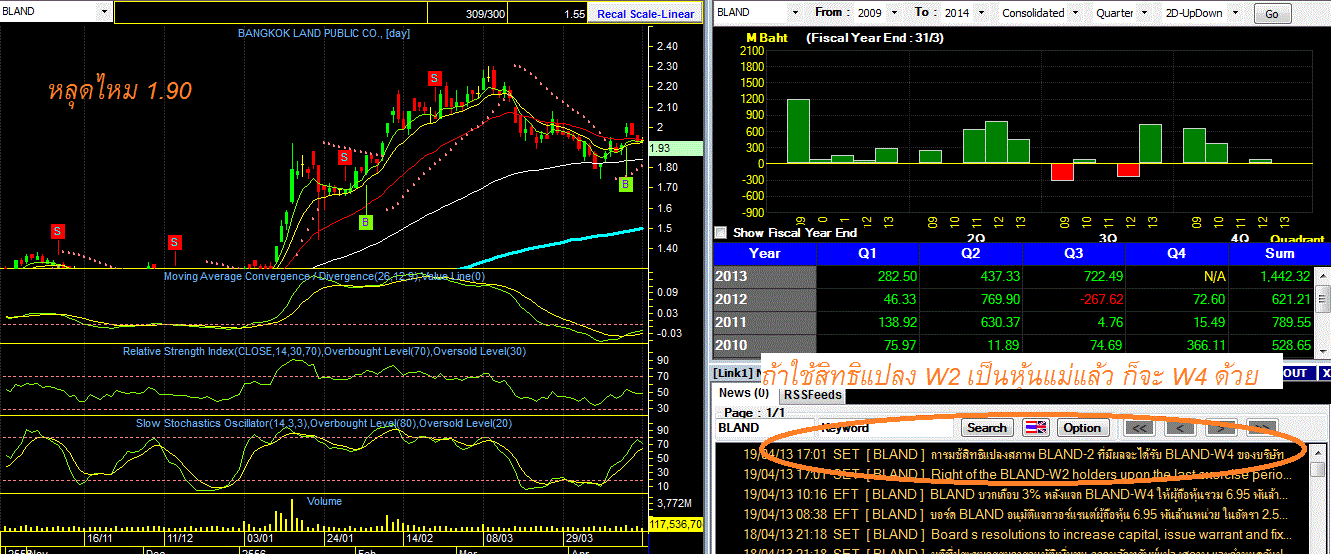Open 'Board s resolutions to increase capital' news

[1013, 534]
